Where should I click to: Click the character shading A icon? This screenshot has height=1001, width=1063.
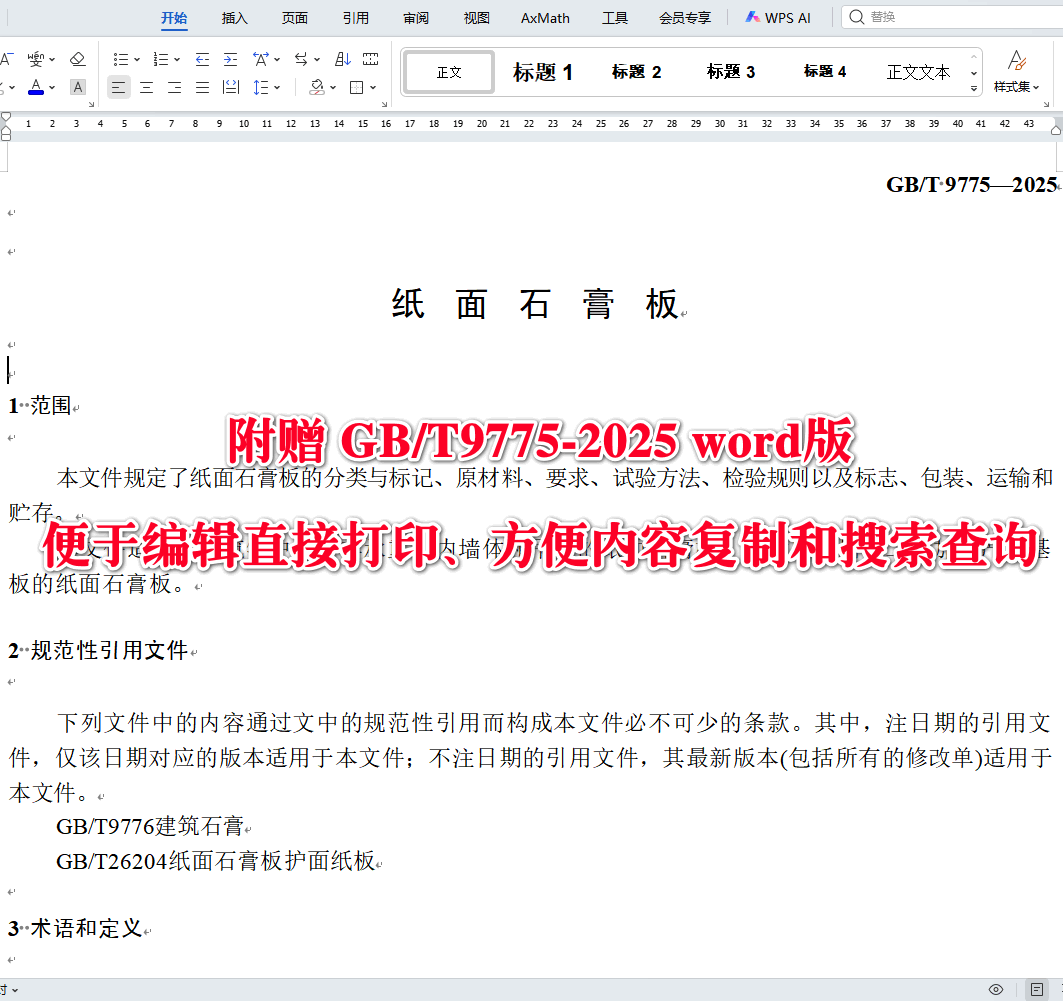(77, 88)
